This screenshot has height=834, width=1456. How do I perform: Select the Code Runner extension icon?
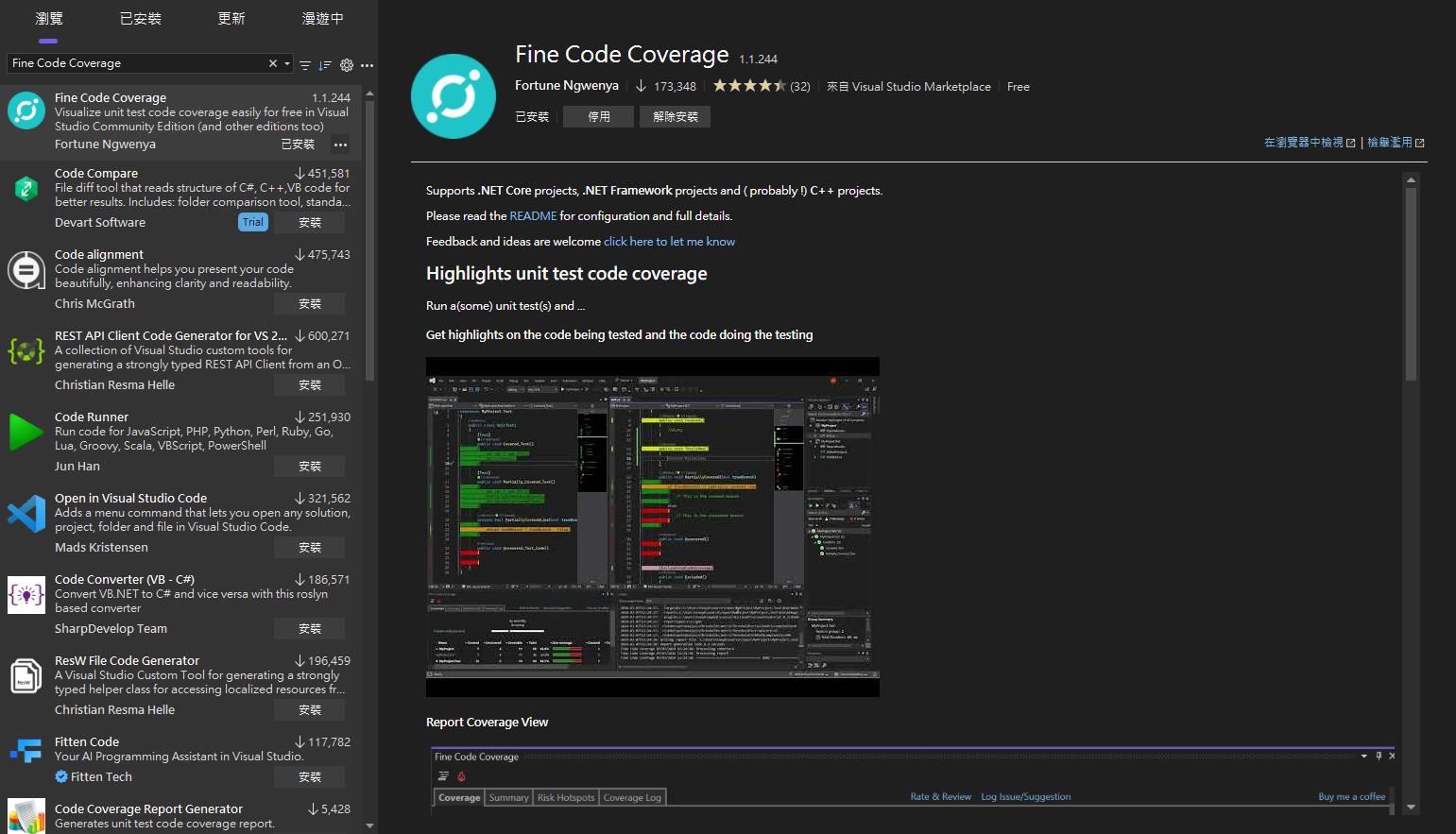(x=26, y=433)
